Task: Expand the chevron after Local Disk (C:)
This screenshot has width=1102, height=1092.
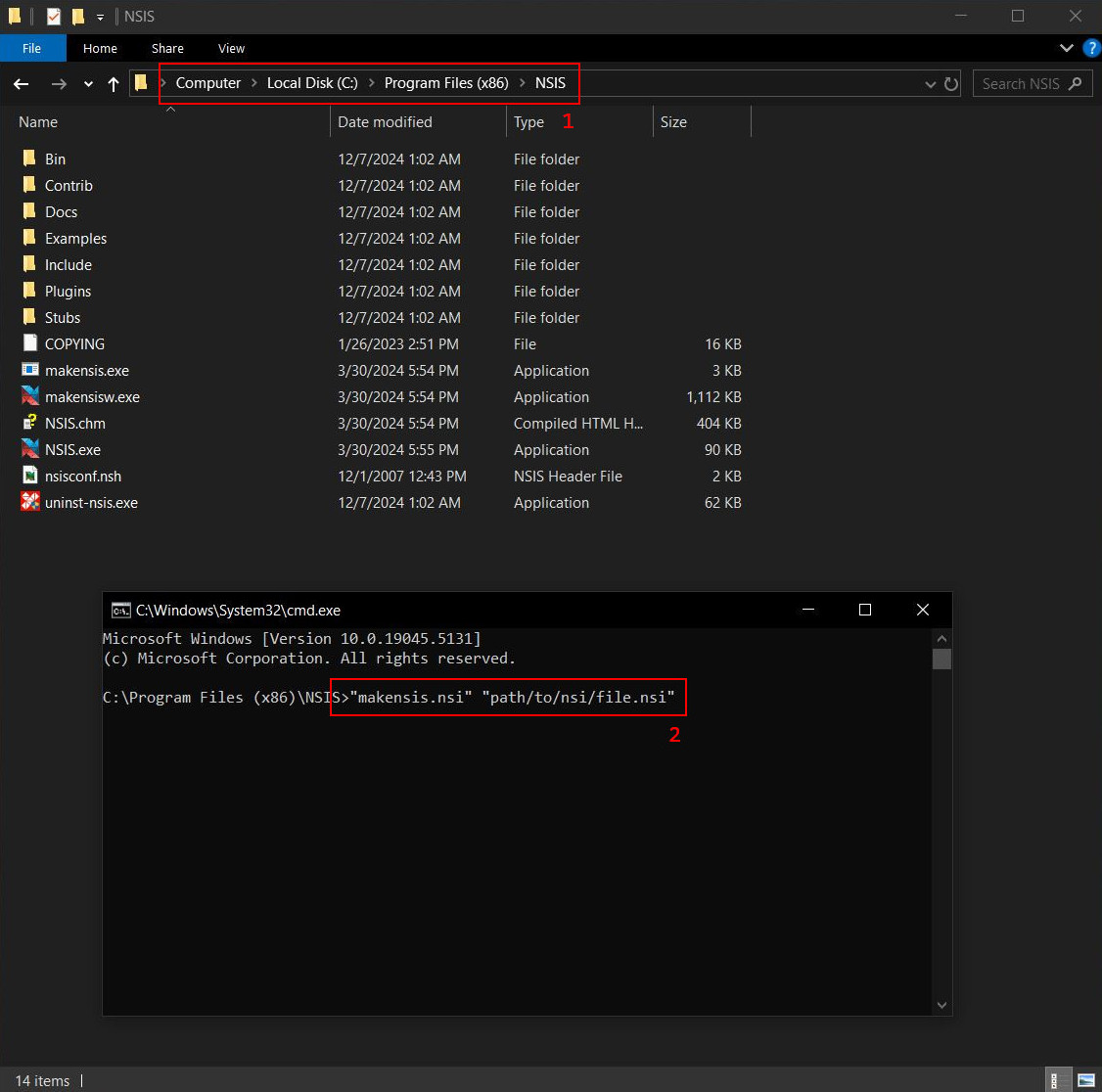Action: (x=371, y=83)
